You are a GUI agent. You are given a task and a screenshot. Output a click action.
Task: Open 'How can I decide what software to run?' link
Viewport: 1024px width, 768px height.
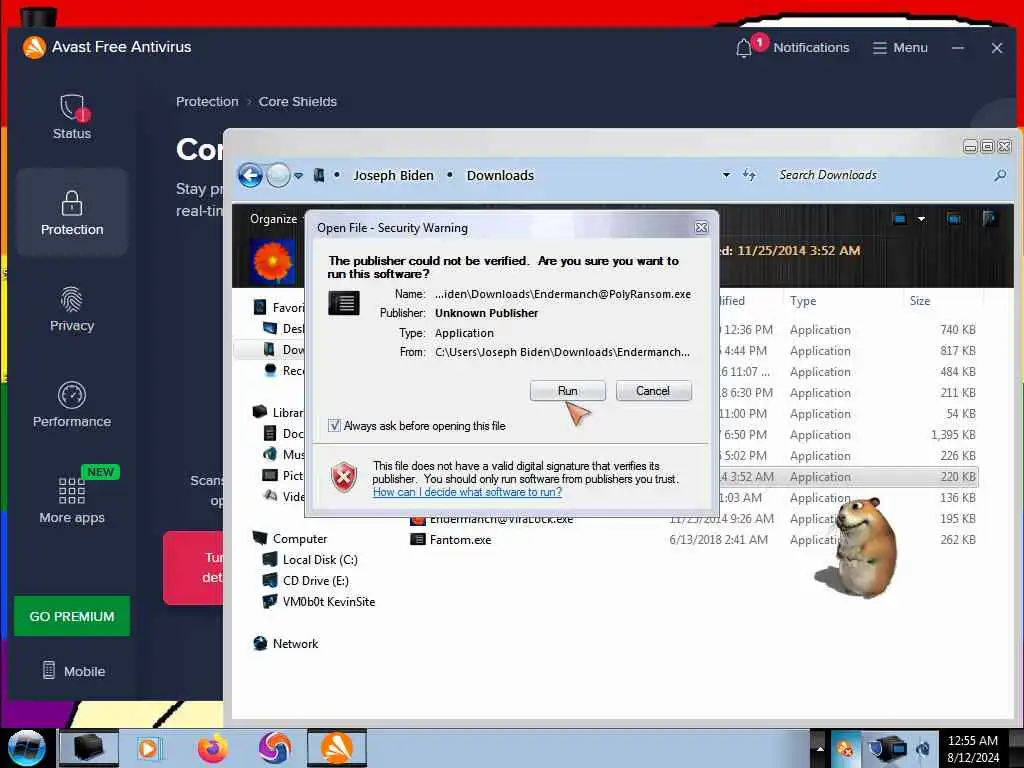tap(467, 492)
